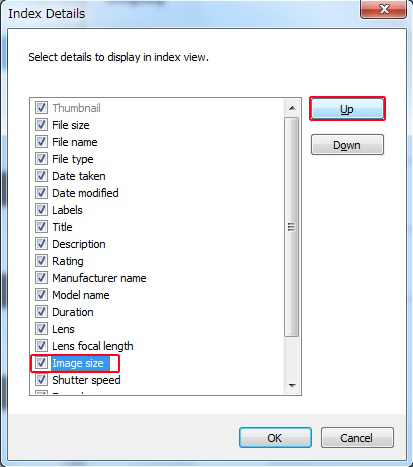This screenshot has width=413, height=467.
Task: Close the Index Details window
Action: 384,9
